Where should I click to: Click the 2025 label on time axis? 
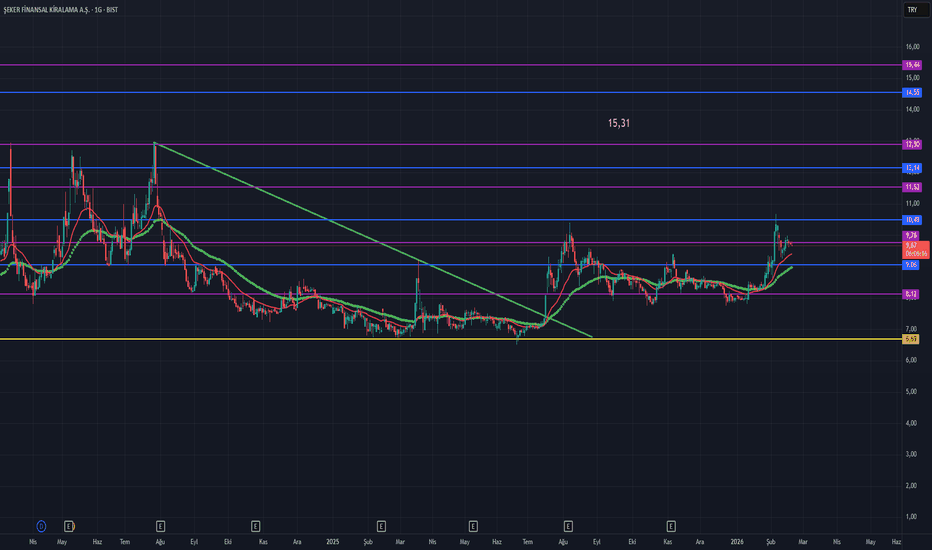coord(334,541)
